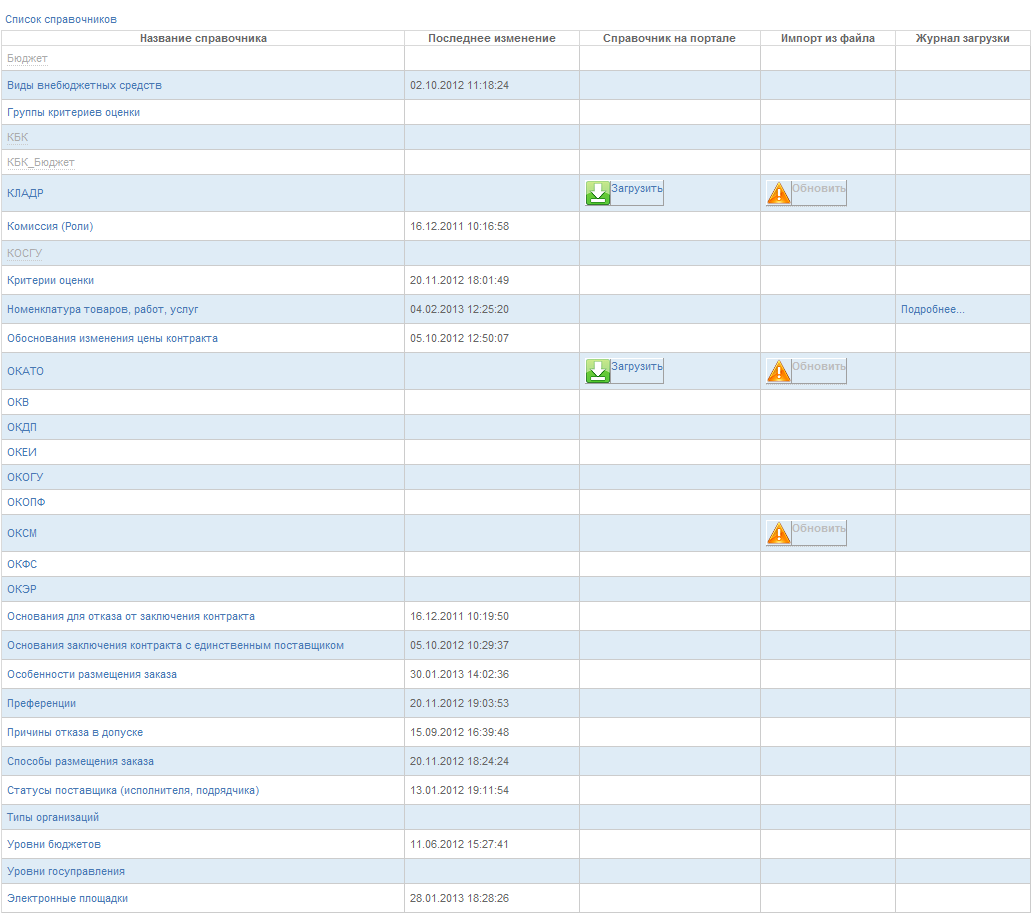The image size is (1034, 916).
Task: Select the date 02.10.2012 11:18:24
Action: (460, 85)
